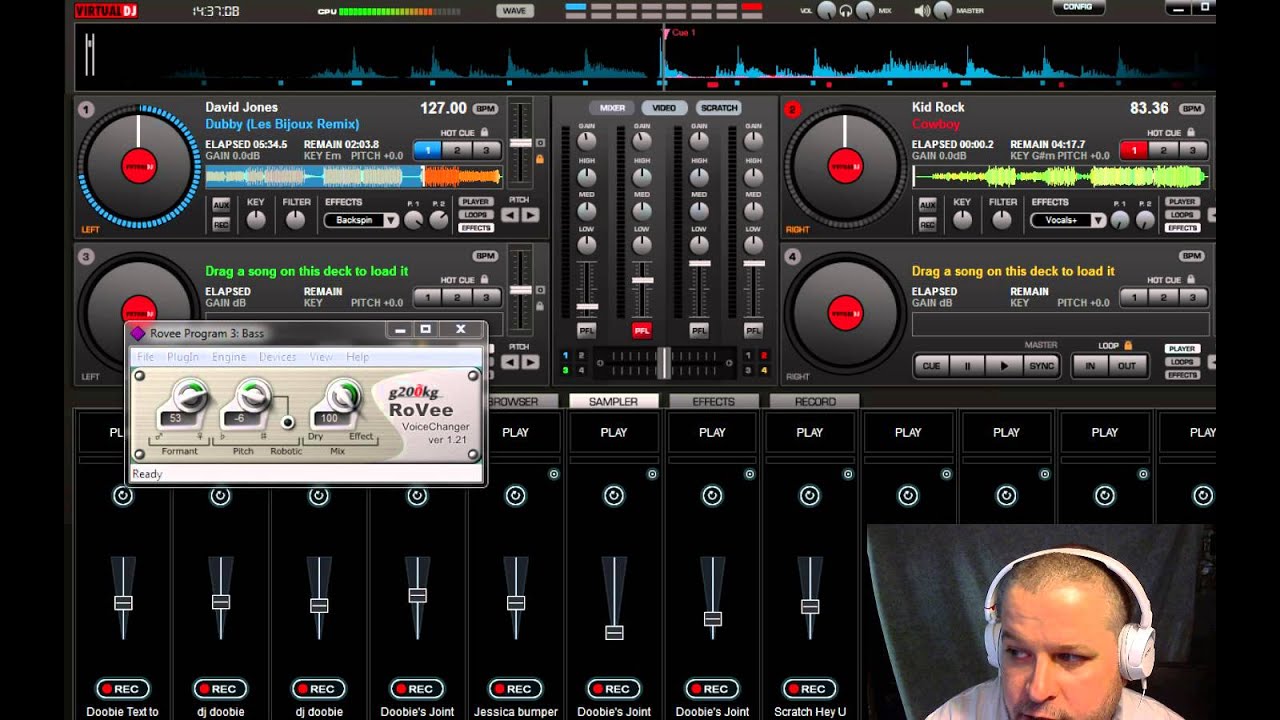Toggle the red PFL button on channel two
The width and height of the screenshot is (1280, 720).
point(641,330)
